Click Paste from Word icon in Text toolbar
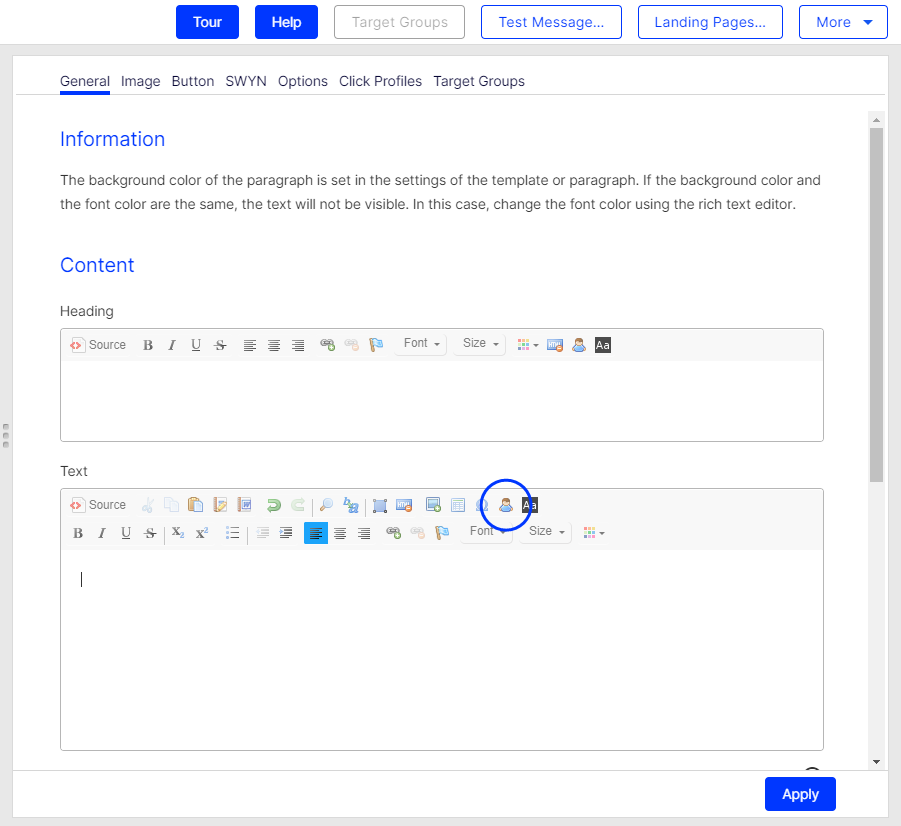 point(244,505)
